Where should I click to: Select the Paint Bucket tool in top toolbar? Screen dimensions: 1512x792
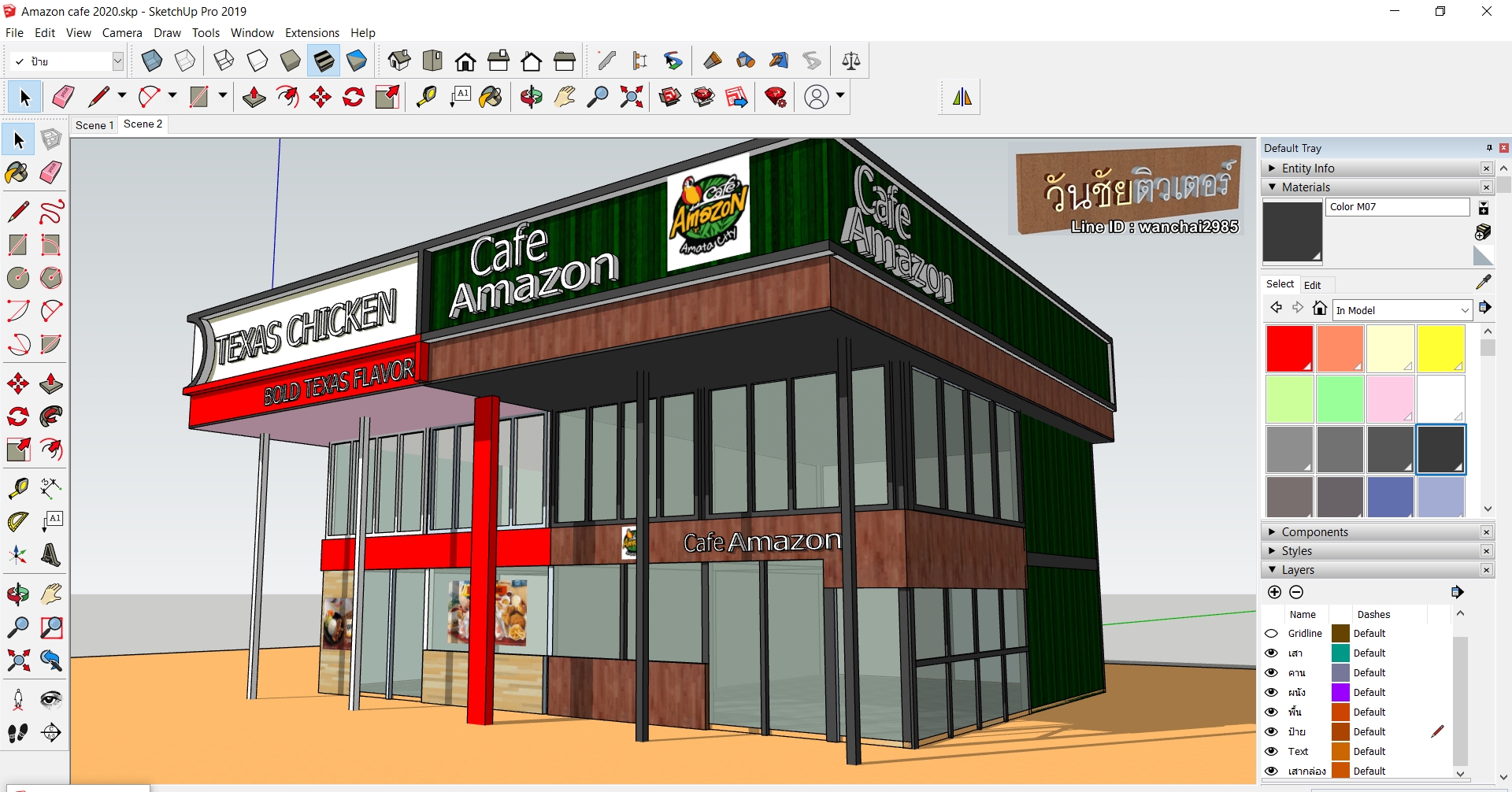coord(491,97)
